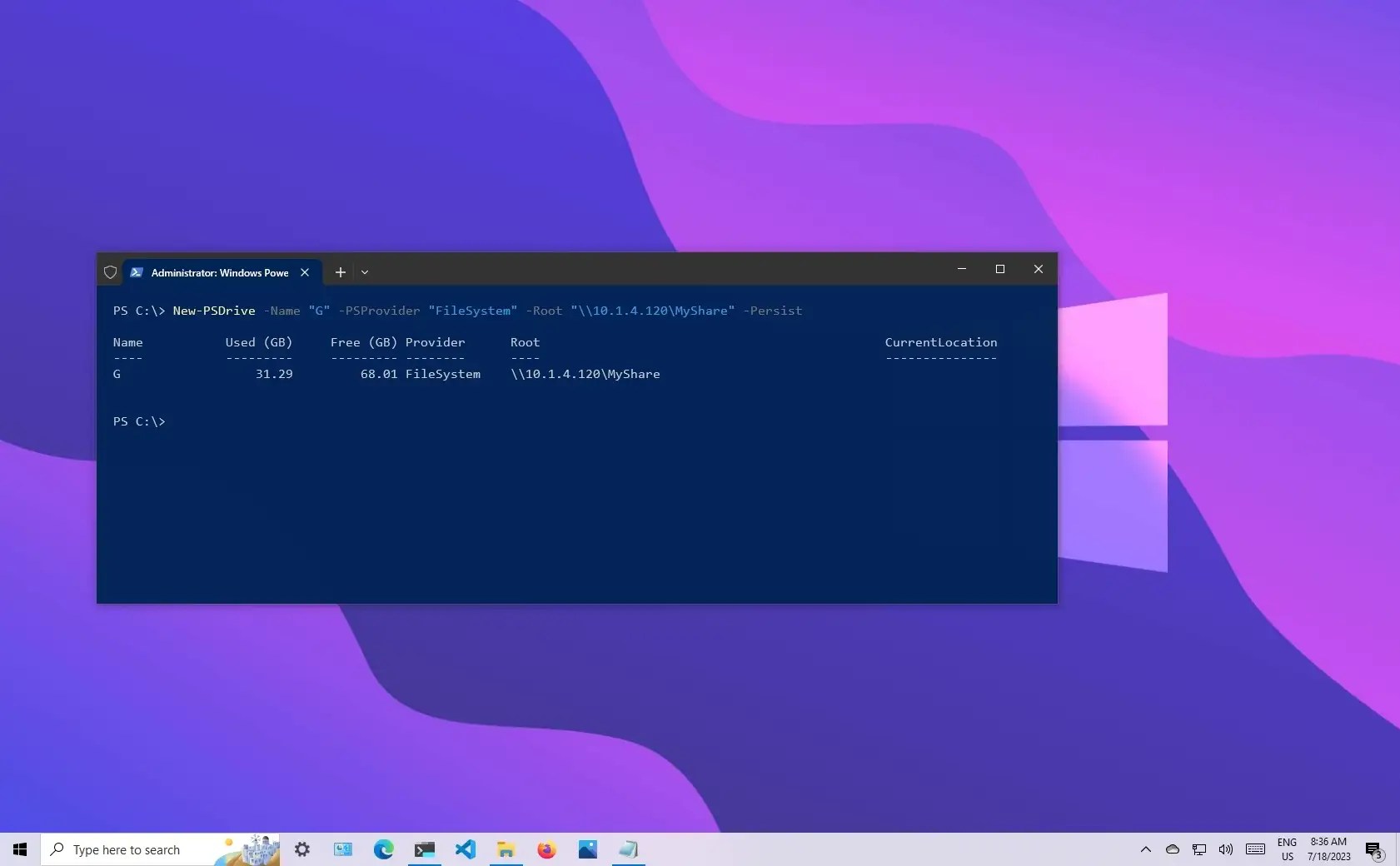This screenshot has width=1400, height=866.
Task: Open the notification center showing 3 alerts
Action: [1374, 850]
